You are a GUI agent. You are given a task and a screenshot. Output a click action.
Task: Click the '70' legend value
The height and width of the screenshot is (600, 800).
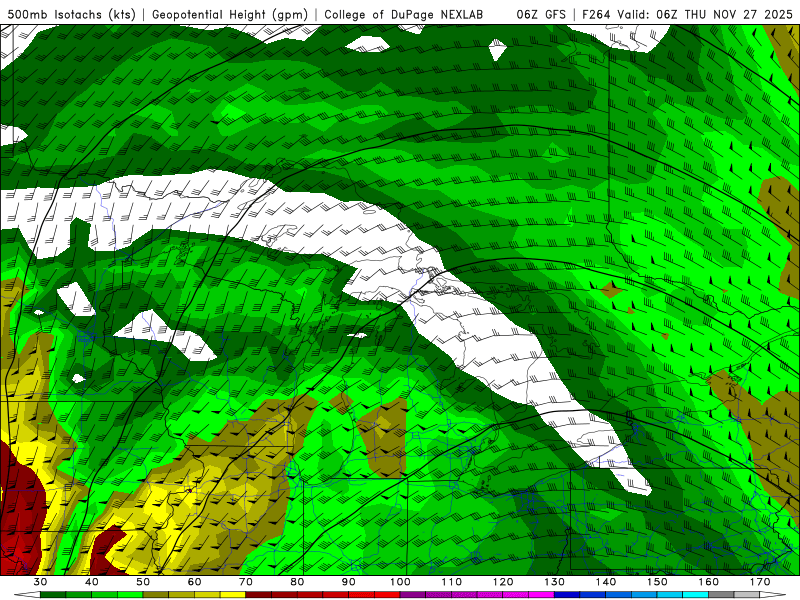(x=246, y=582)
